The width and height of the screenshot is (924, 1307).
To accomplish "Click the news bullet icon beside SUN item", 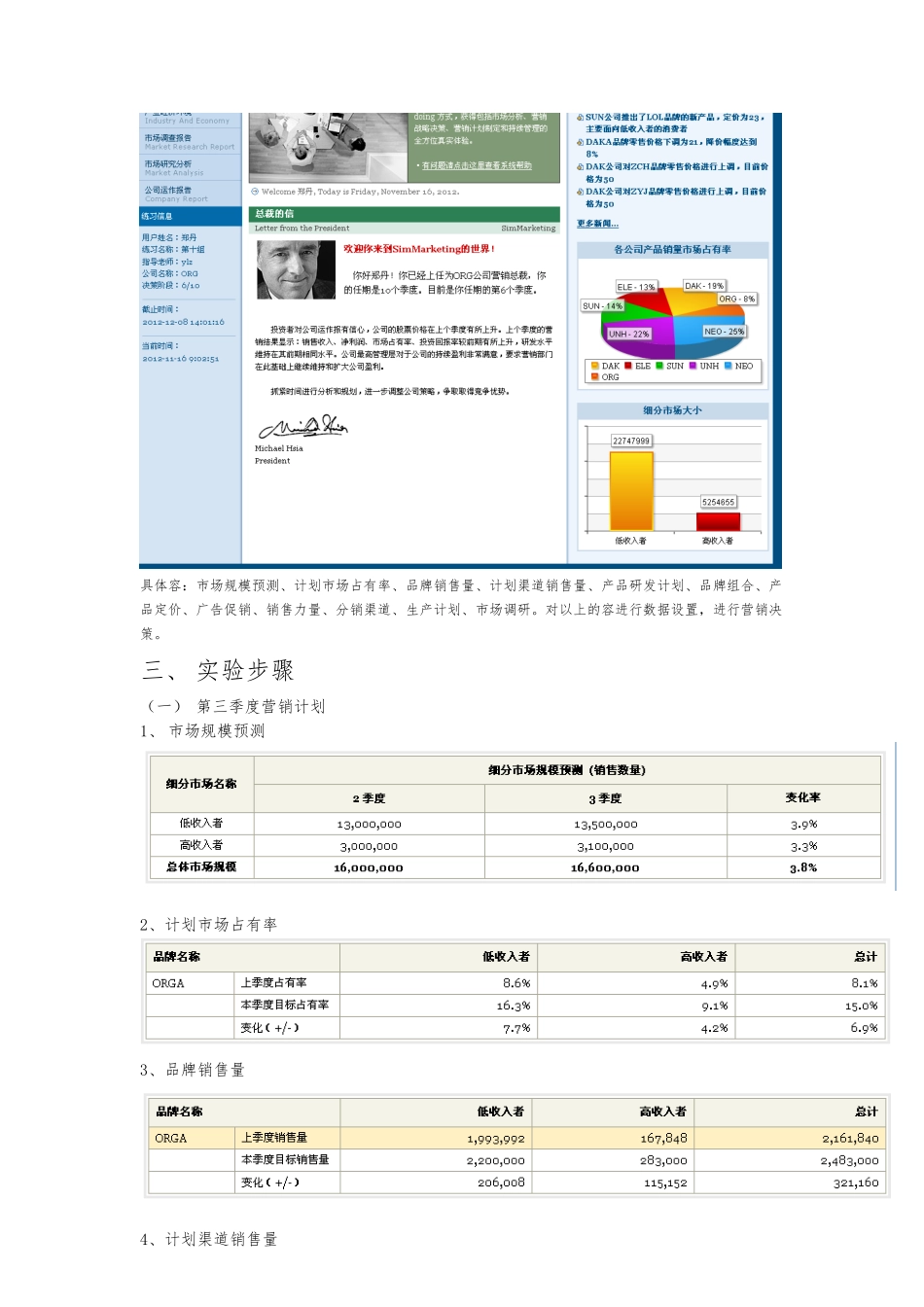I will (x=580, y=118).
